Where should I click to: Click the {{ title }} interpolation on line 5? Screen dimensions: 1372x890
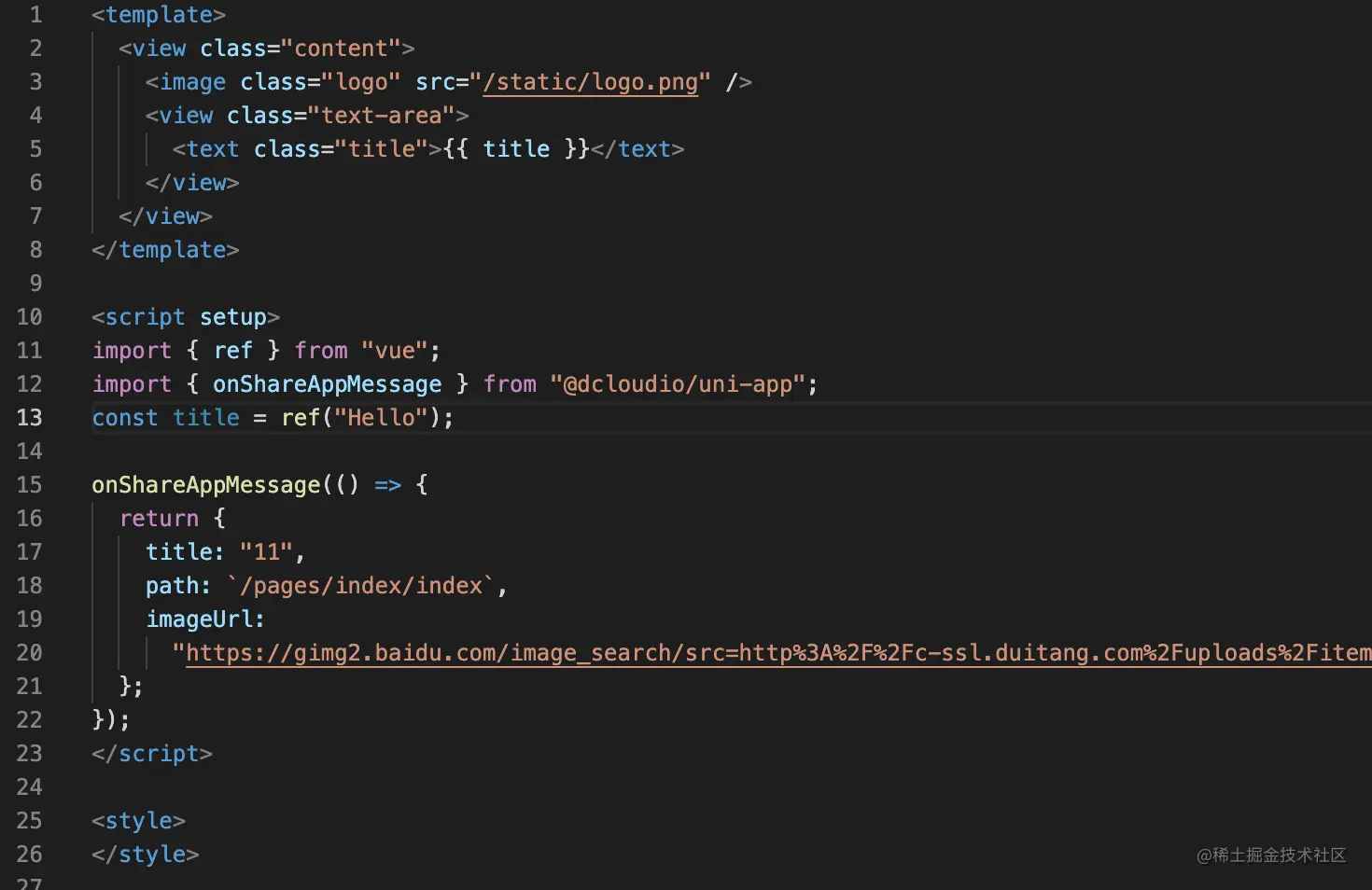click(516, 149)
